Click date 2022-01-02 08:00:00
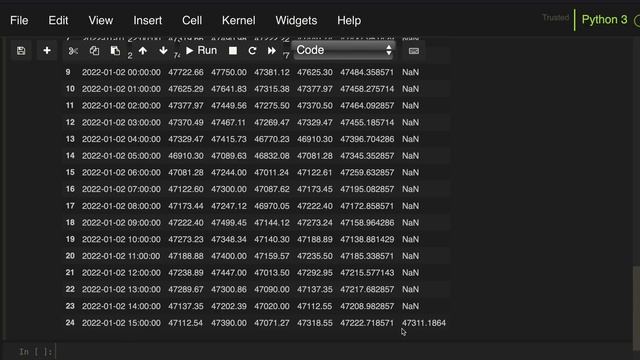 coord(121,206)
